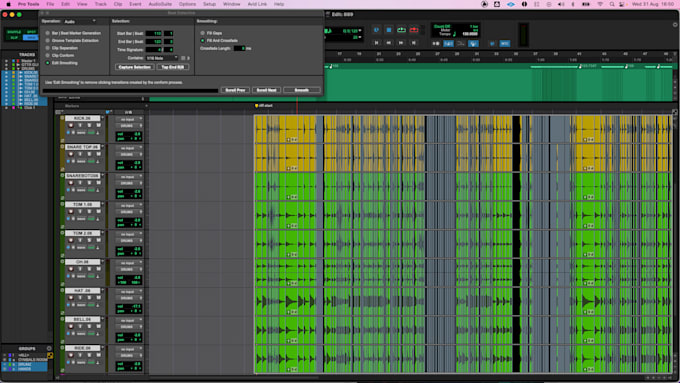The height and width of the screenshot is (383, 680).
Task: Click the Crossfade Length input field
Action: pos(239,48)
